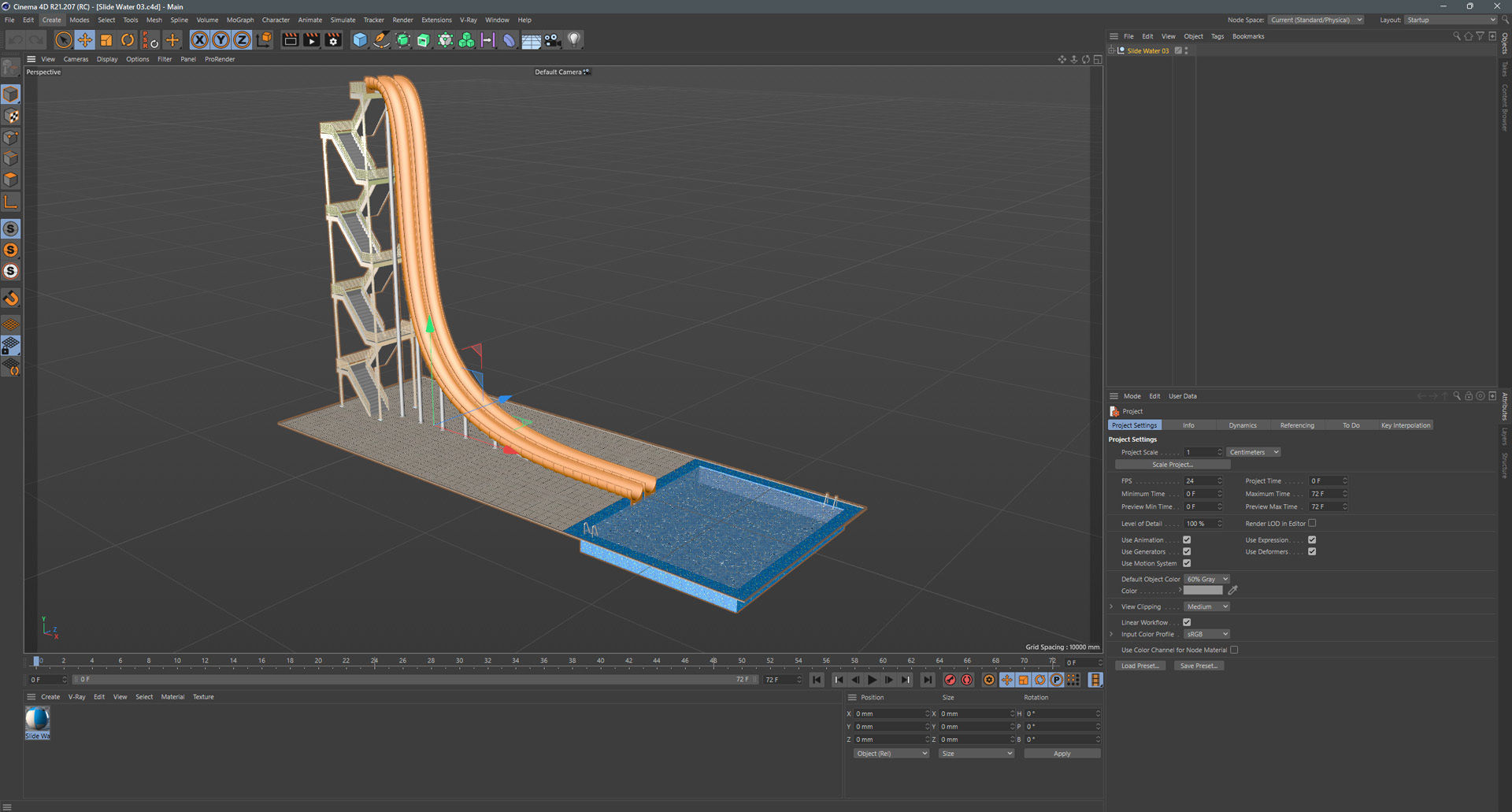The image size is (1512, 812).
Task: Enable Use Color Channel for Node Material
Action: [1234, 651]
